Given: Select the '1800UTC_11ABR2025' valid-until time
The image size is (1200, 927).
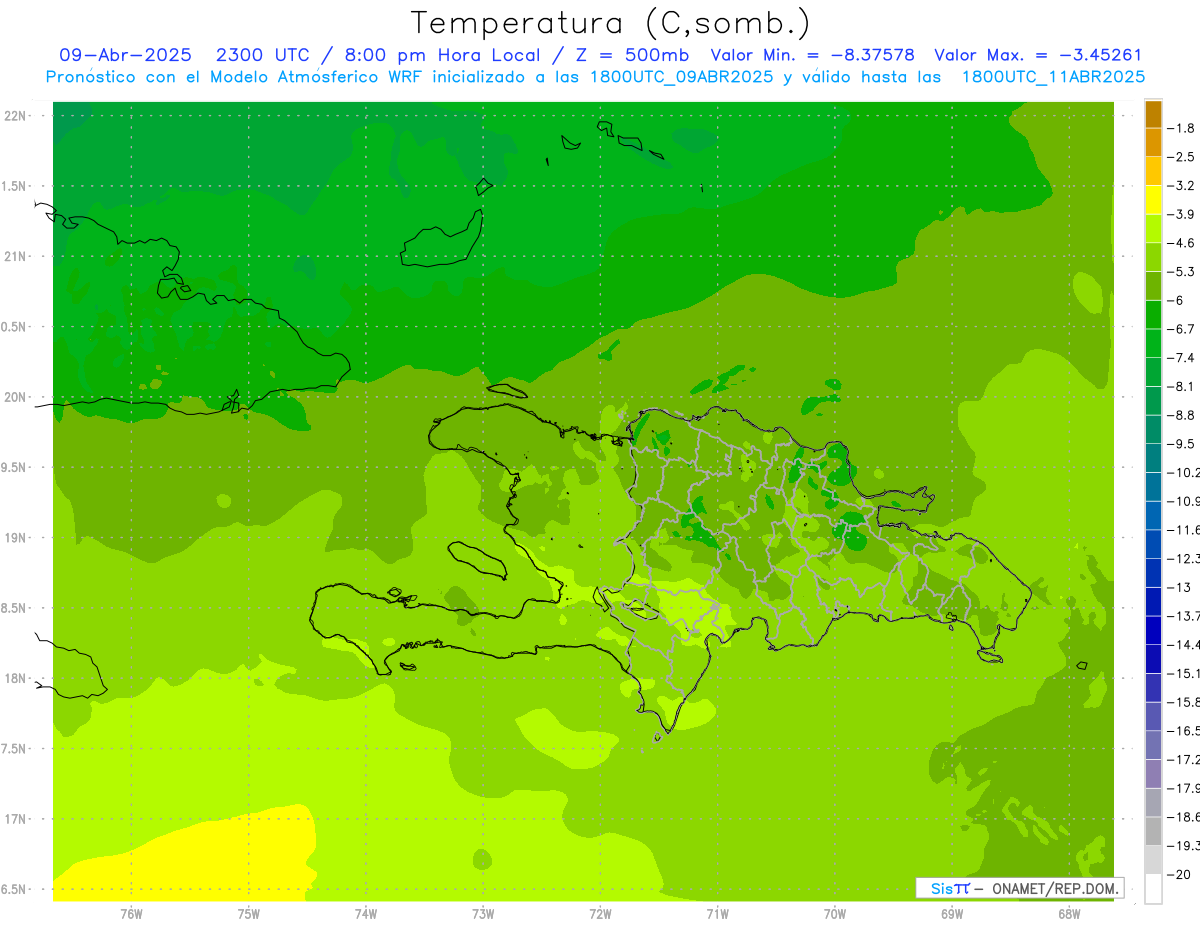Looking at the screenshot, I should [x=1053, y=77].
